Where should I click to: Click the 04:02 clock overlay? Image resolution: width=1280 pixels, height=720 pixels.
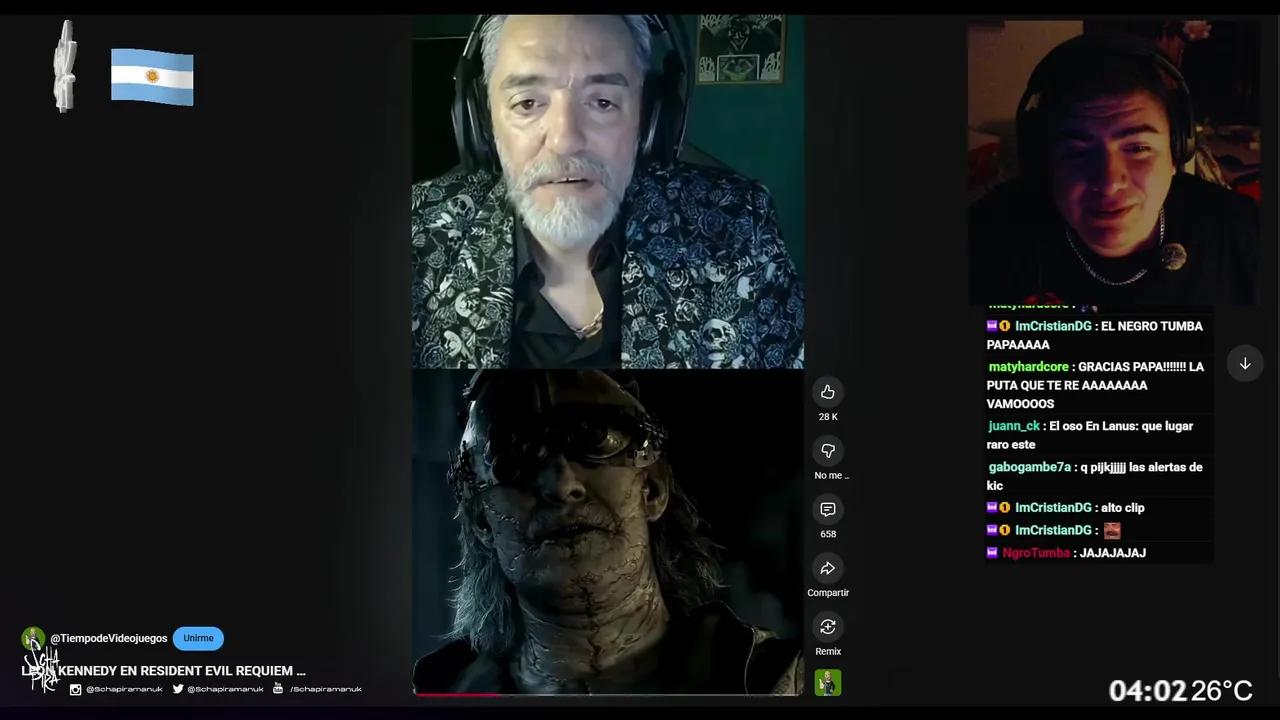[1147, 691]
